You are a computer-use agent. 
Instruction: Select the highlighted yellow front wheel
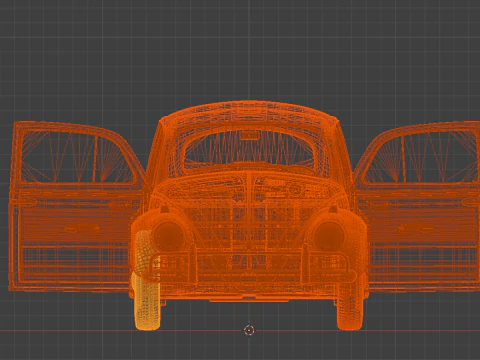point(146,281)
